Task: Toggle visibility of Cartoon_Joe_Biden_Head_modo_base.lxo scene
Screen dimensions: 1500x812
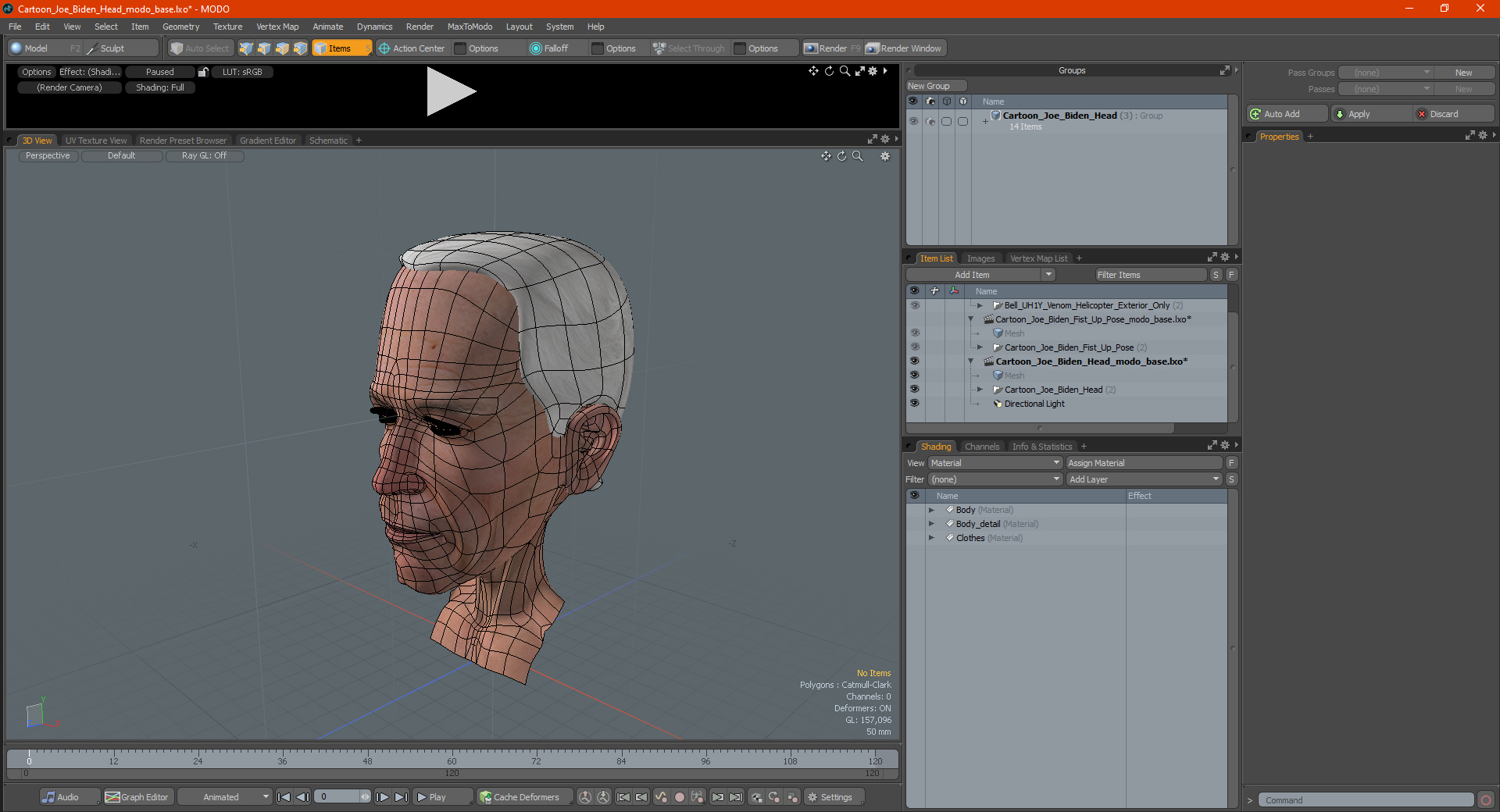Action: [x=914, y=361]
